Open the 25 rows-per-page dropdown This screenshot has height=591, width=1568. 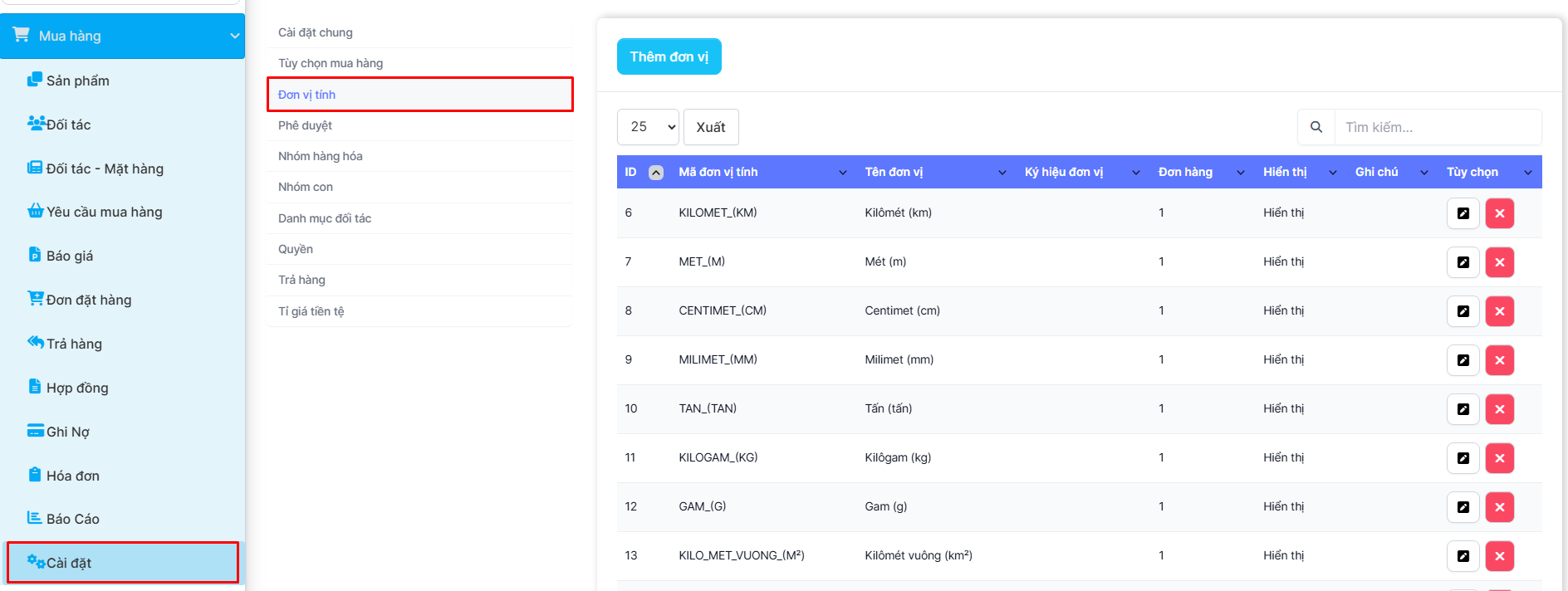(x=648, y=127)
